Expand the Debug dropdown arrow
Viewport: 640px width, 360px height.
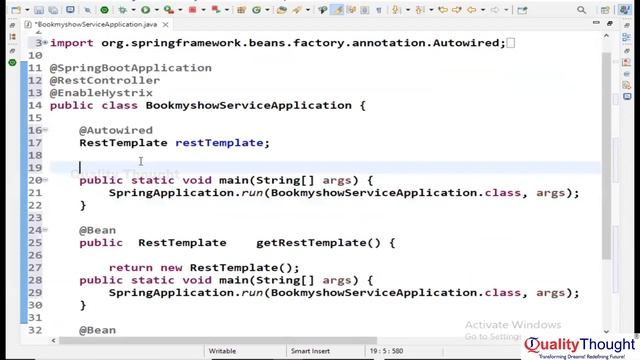pos(133,10)
